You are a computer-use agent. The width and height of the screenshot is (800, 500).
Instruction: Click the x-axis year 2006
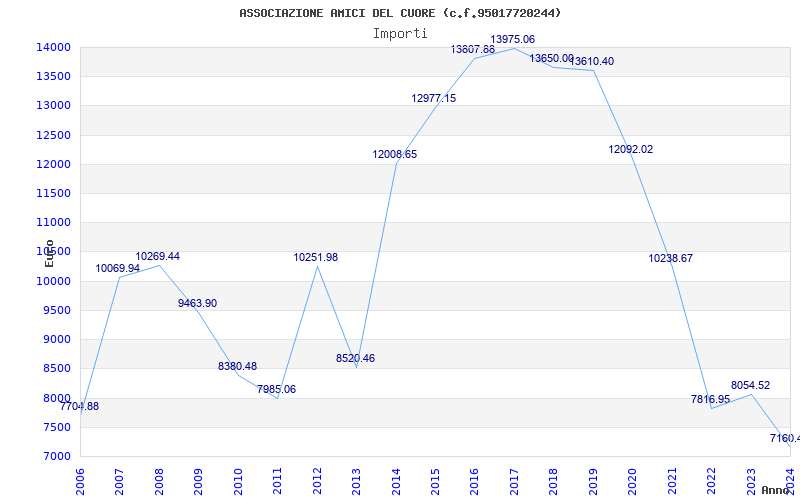80,482
